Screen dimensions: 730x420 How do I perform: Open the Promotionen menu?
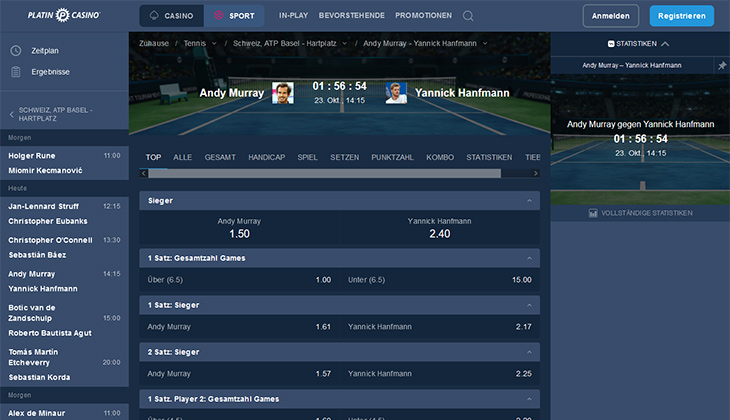pyautogui.click(x=423, y=15)
